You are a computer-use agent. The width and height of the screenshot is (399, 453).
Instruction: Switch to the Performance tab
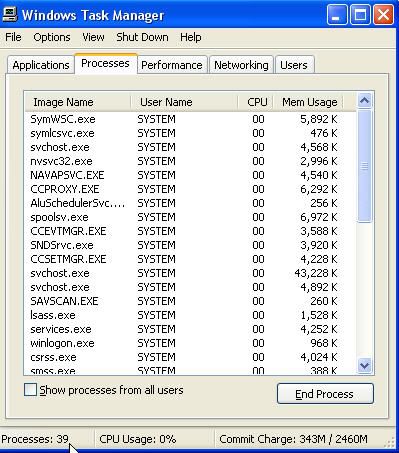(172, 65)
